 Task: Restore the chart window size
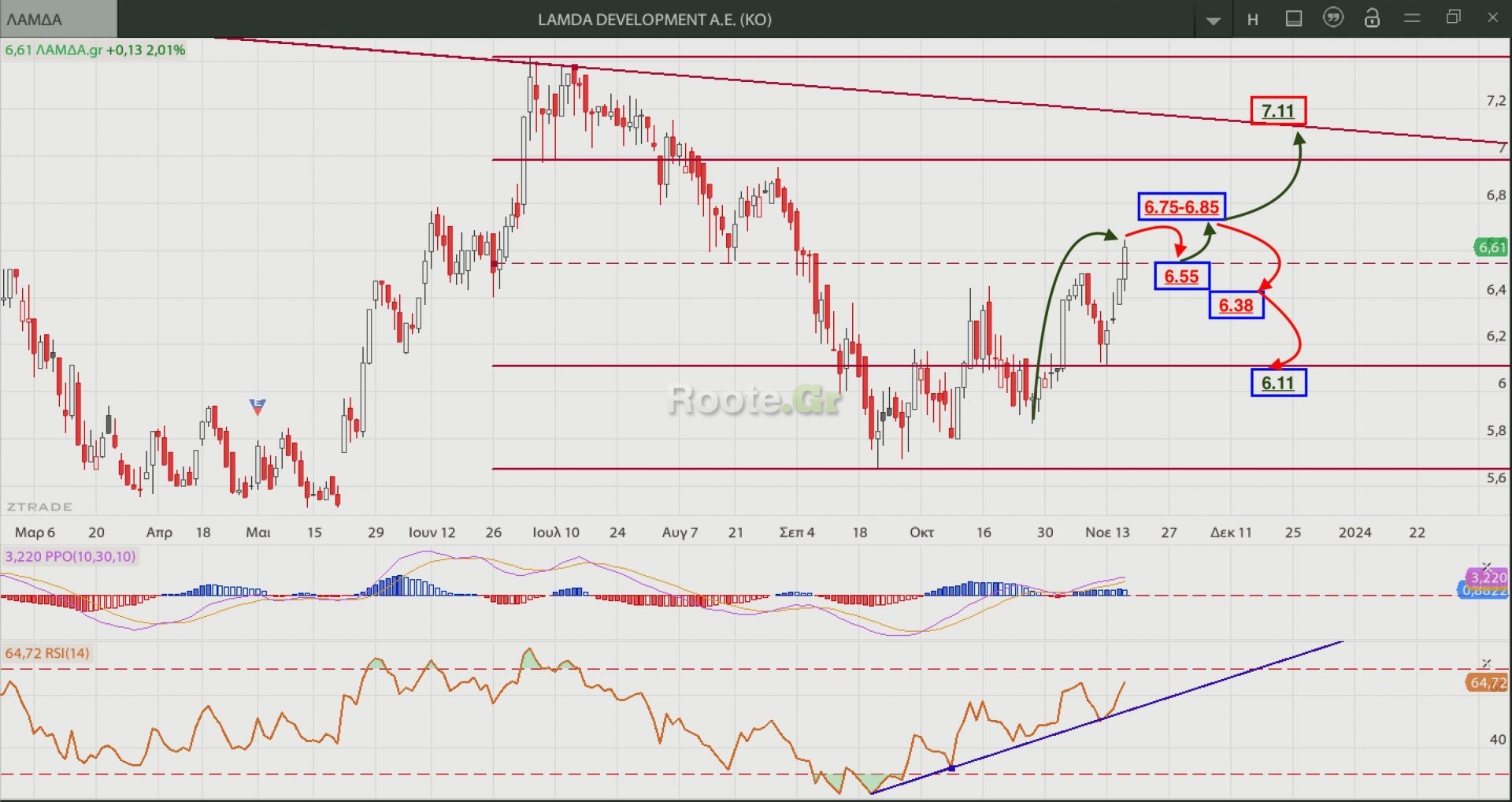click(1454, 17)
